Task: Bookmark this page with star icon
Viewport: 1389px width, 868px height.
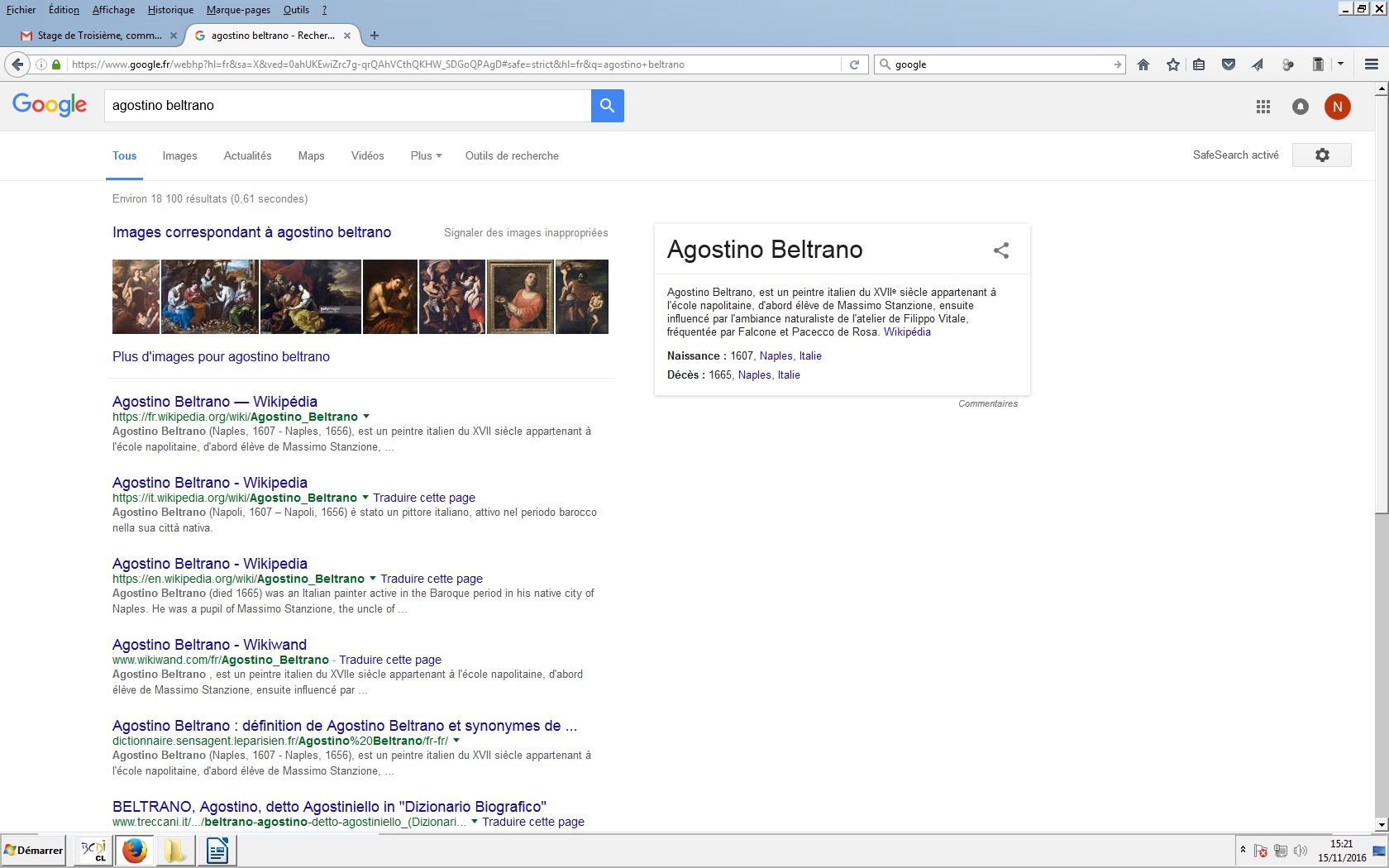Action: [1172, 64]
